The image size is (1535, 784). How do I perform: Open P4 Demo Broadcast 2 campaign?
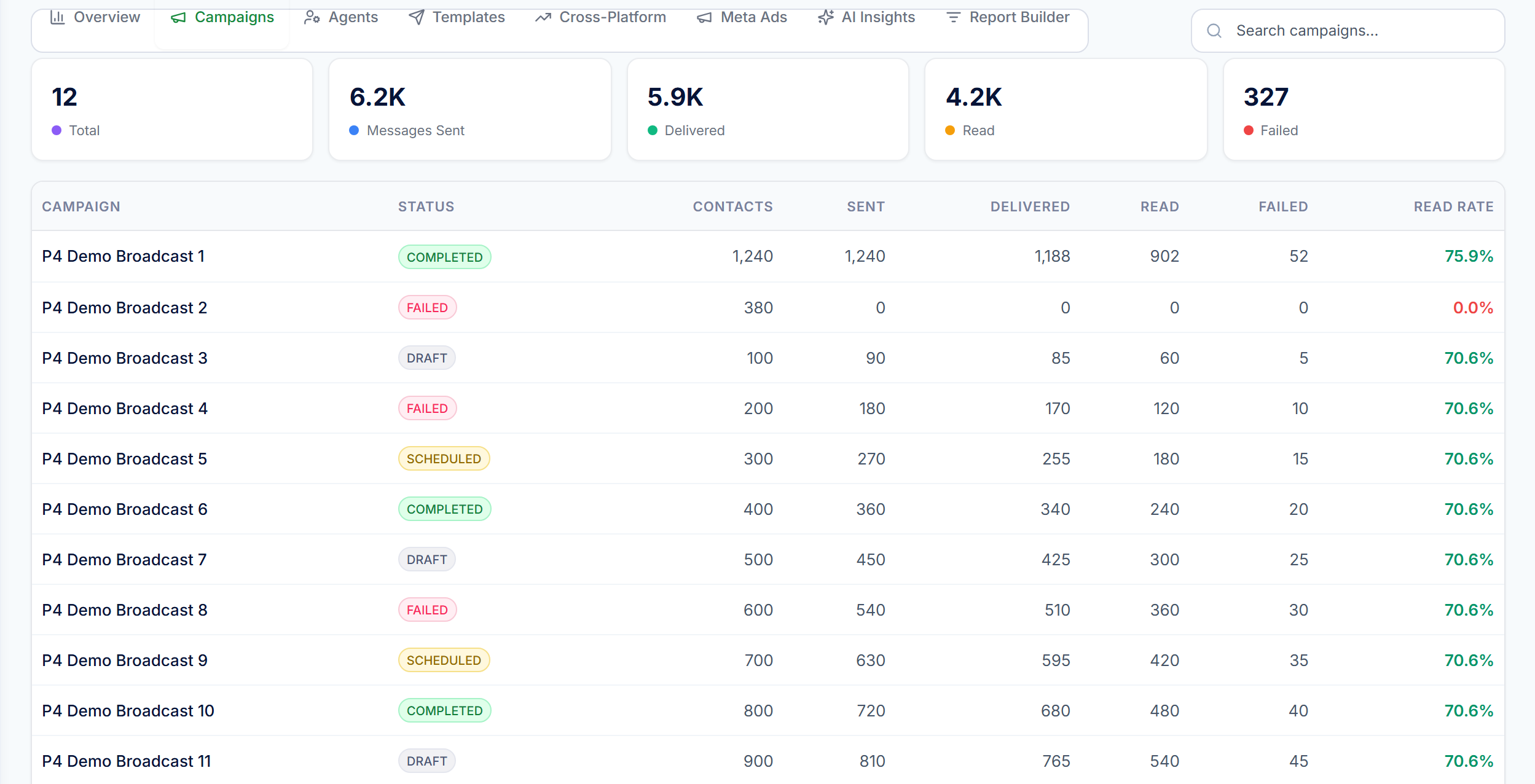[125, 307]
